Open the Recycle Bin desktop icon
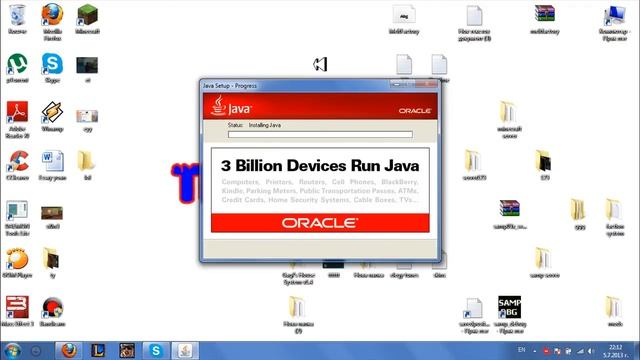Image resolution: width=640 pixels, height=360 pixels. [x=17, y=16]
